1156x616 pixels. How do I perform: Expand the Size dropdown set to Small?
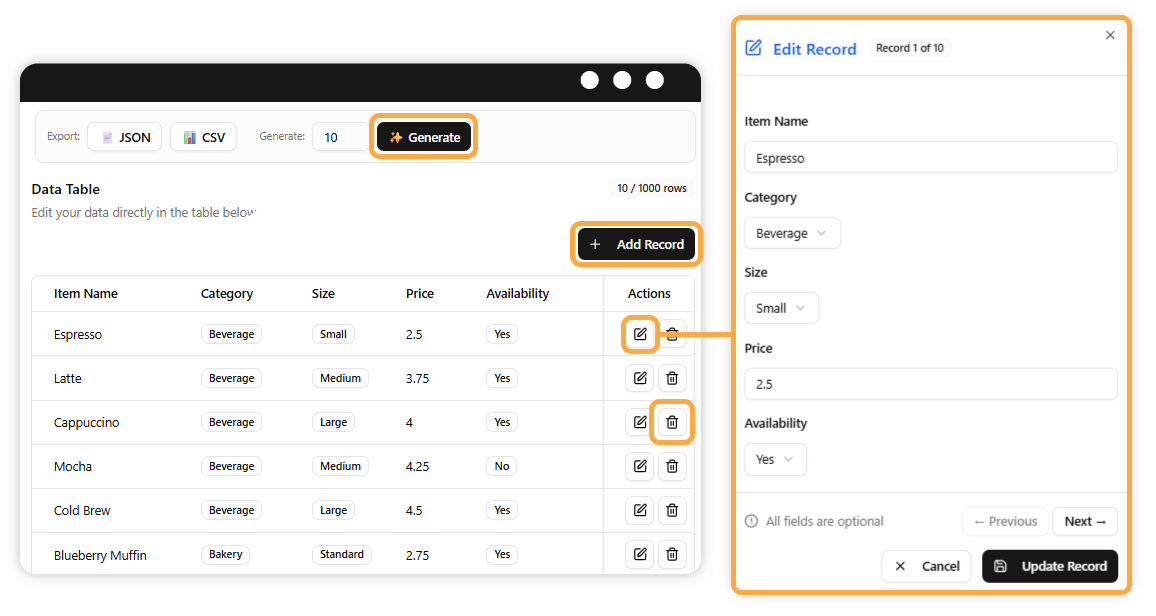click(x=781, y=308)
